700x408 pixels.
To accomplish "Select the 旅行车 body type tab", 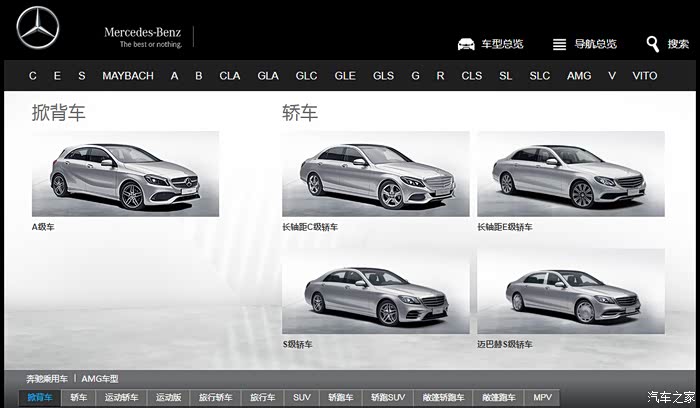I will (x=262, y=397).
